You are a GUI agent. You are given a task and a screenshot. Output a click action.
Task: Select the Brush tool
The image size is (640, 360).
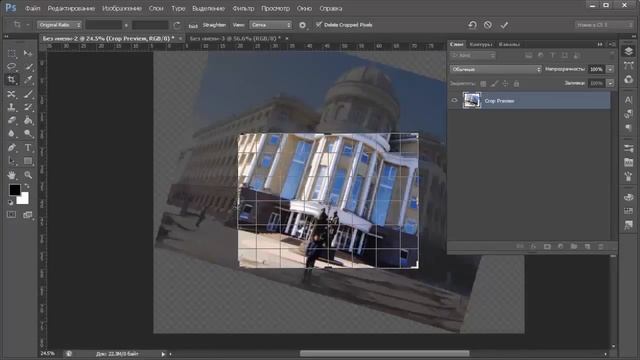tap(28, 94)
